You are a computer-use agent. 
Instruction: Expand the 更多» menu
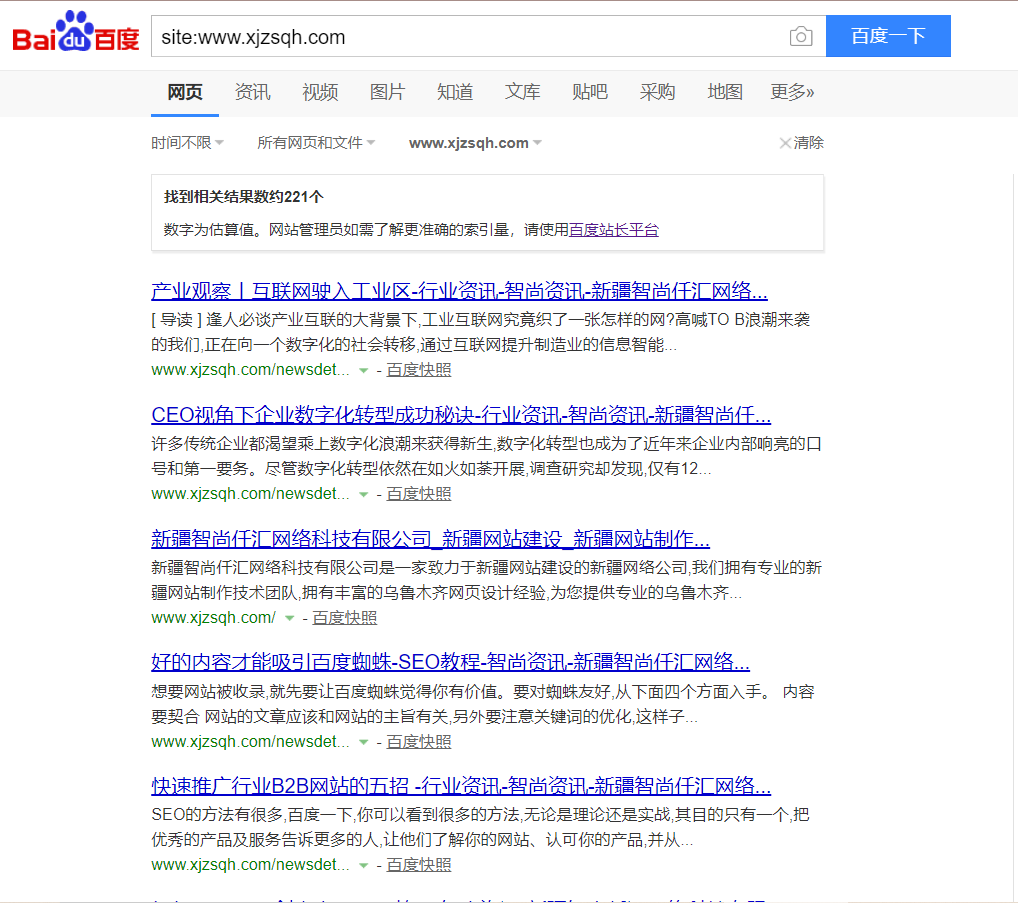792,92
